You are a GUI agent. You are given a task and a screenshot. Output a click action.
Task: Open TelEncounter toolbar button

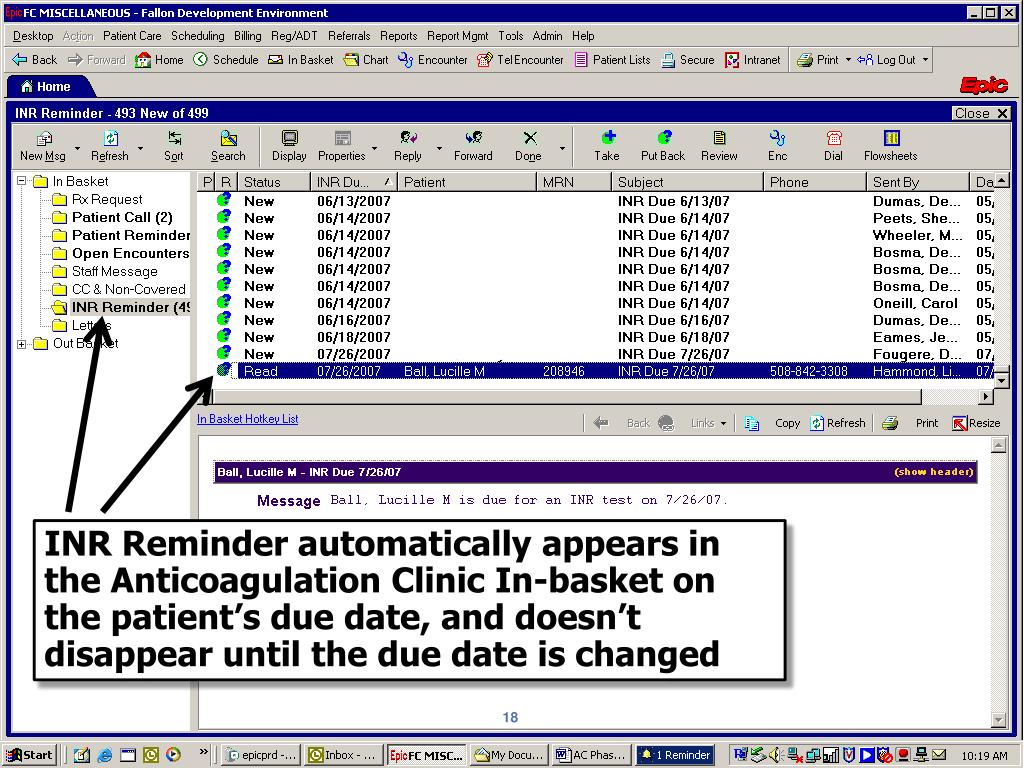[x=520, y=59]
